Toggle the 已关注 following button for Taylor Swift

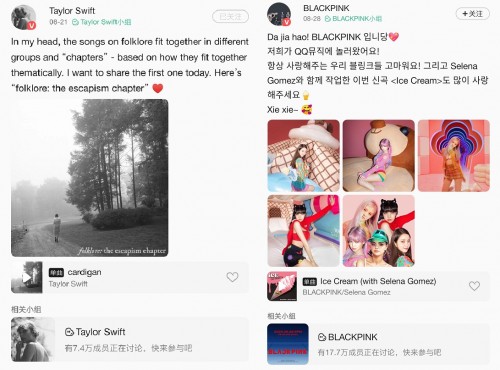click(x=230, y=17)
